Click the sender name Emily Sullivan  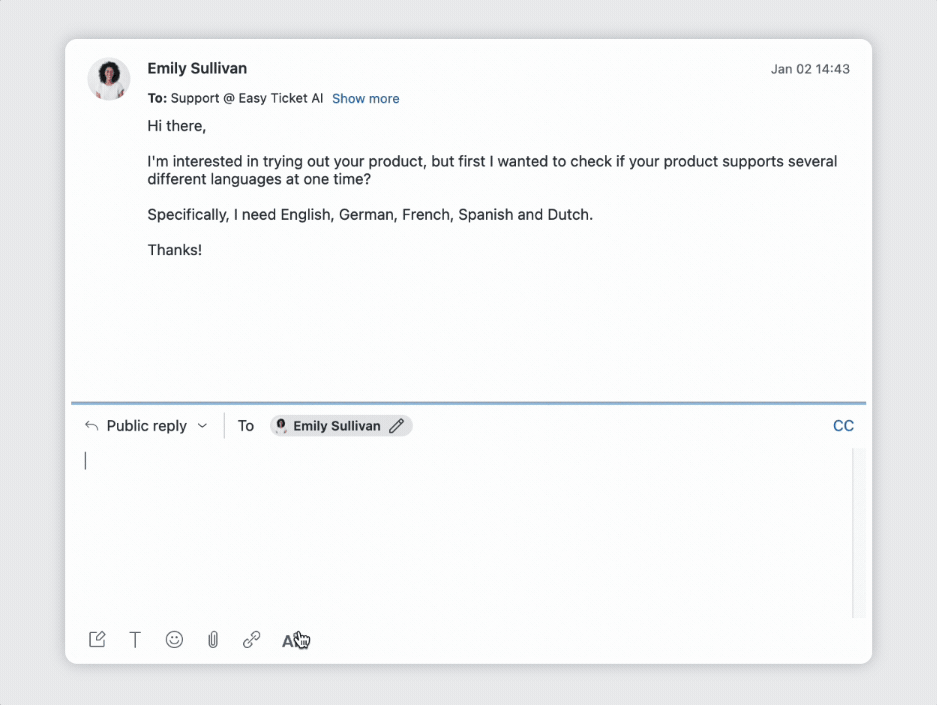click(197, 68)
